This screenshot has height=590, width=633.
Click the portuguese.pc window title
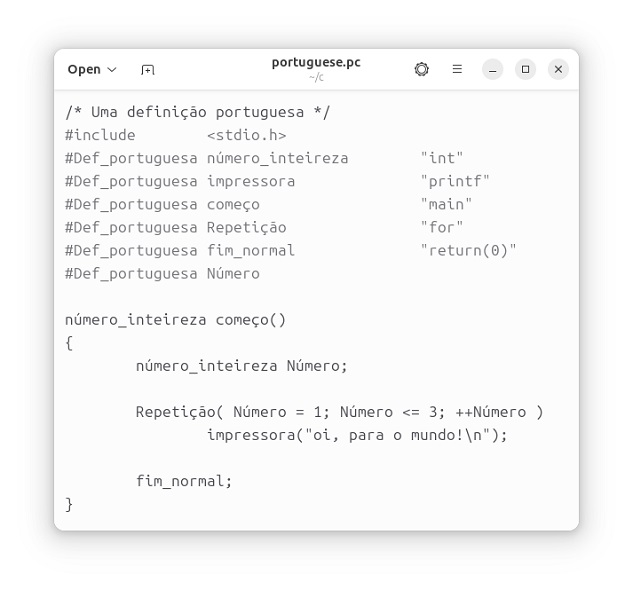316,62
